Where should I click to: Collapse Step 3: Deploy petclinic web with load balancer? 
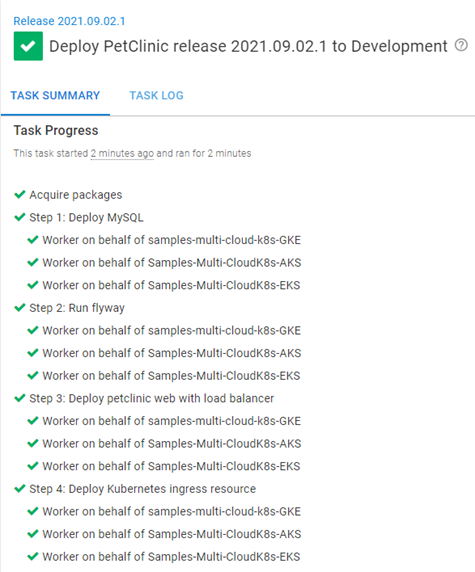pos(151,398)
